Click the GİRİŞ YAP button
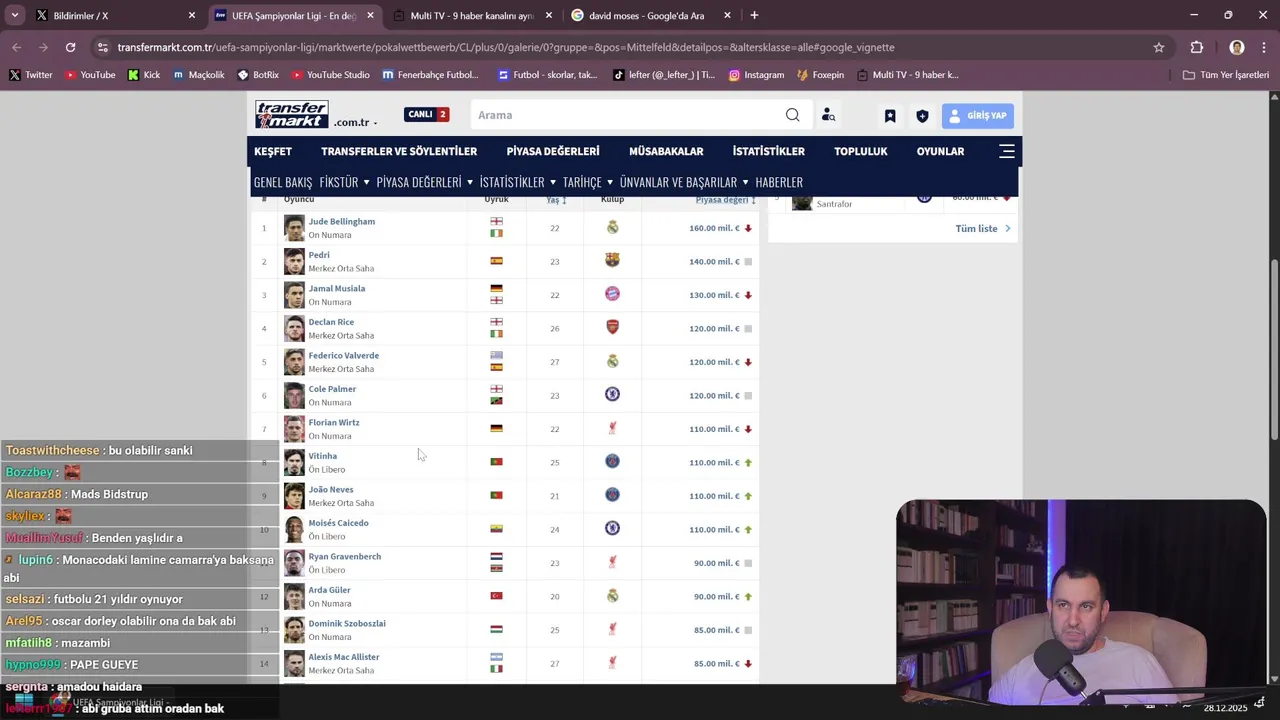 (x=978, y=116)
